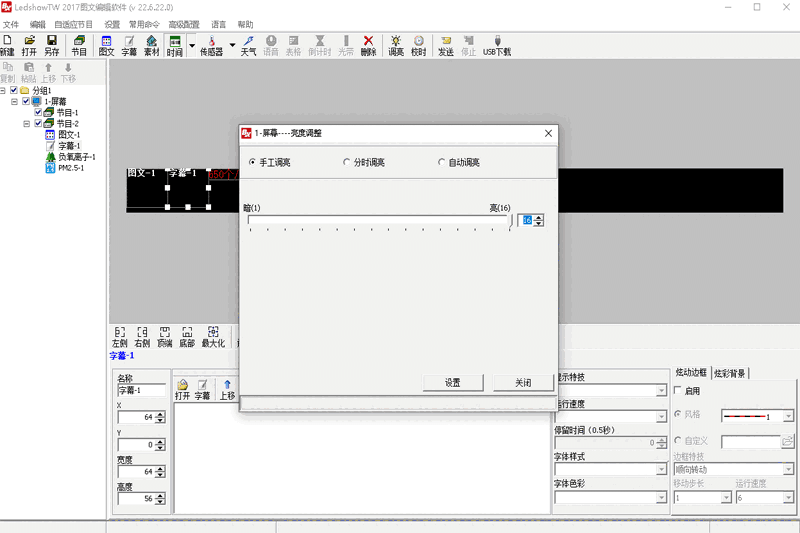Click the 新建 (New) toolbar icon

(8, 45)
